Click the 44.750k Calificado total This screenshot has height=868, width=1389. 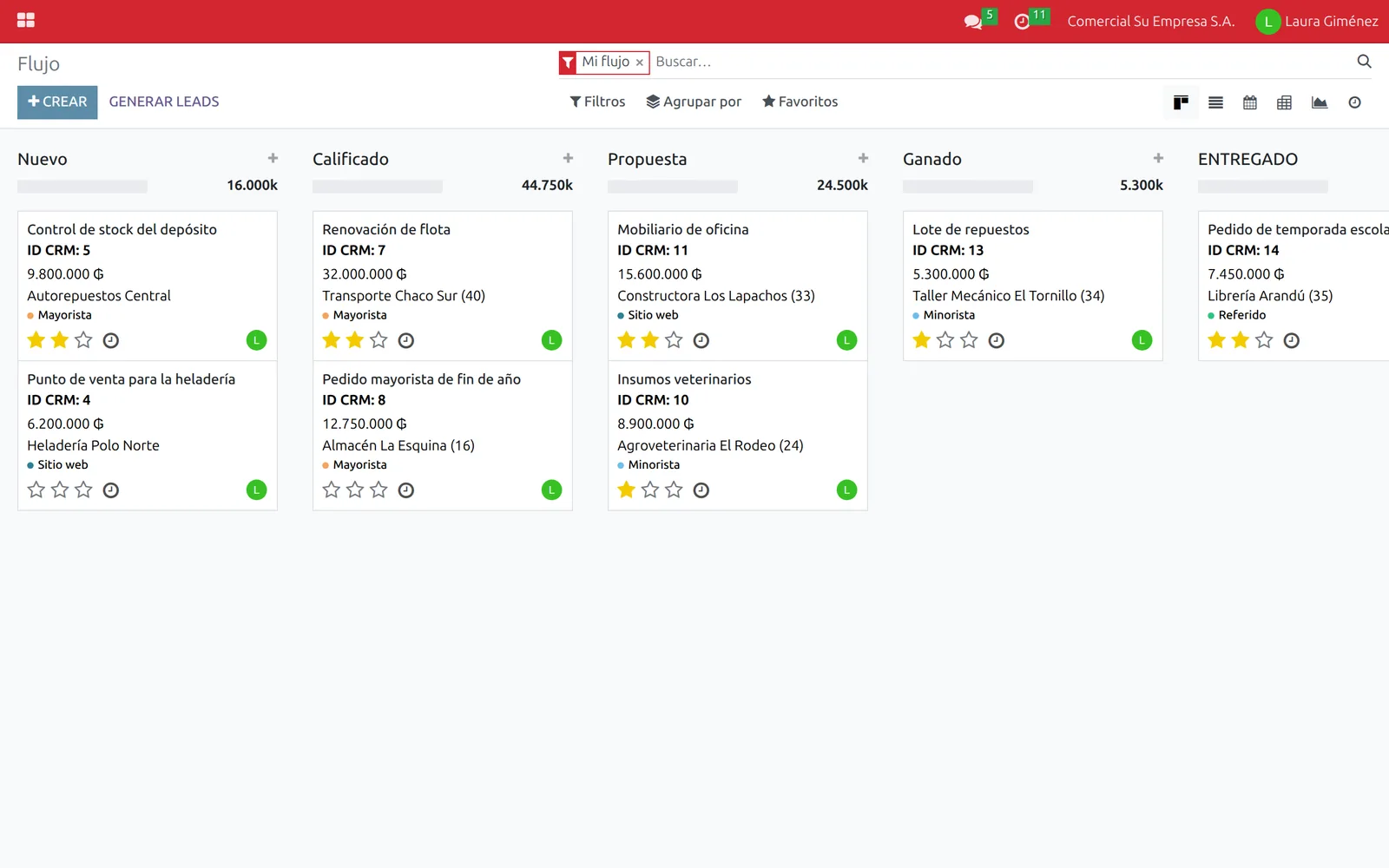tap(547, 185)
